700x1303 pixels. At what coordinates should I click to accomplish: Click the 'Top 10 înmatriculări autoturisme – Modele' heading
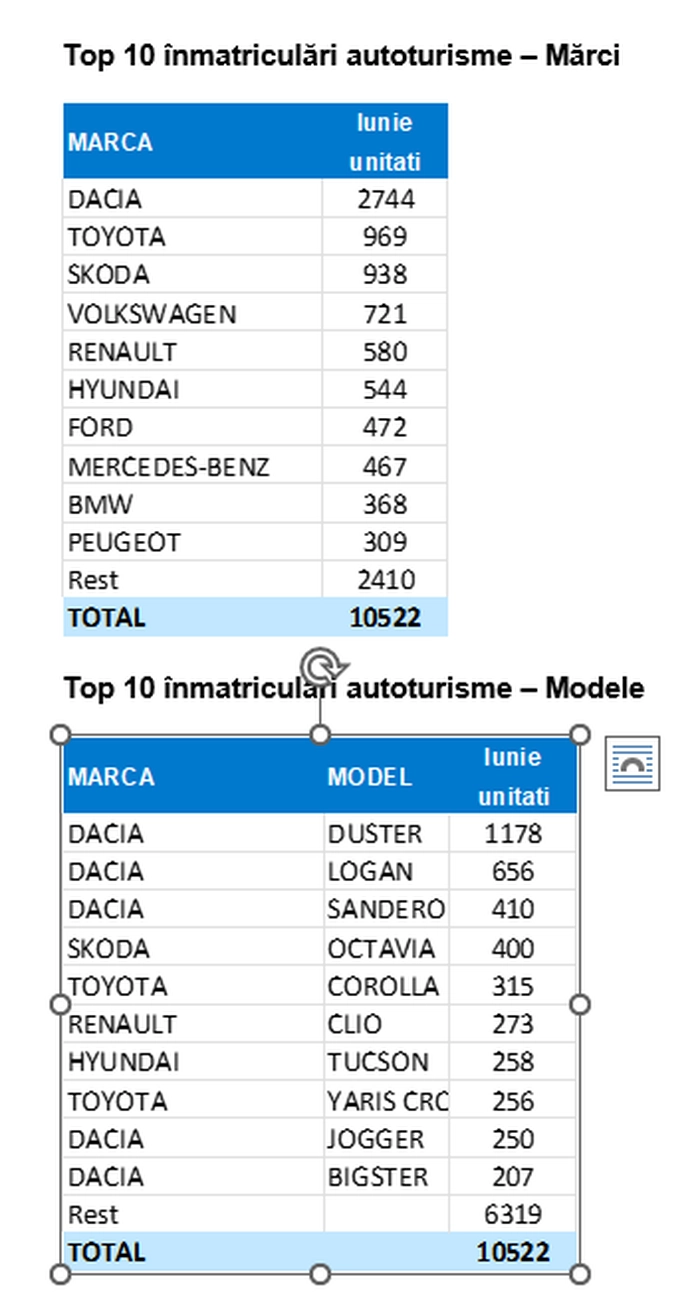pos(354,688)
